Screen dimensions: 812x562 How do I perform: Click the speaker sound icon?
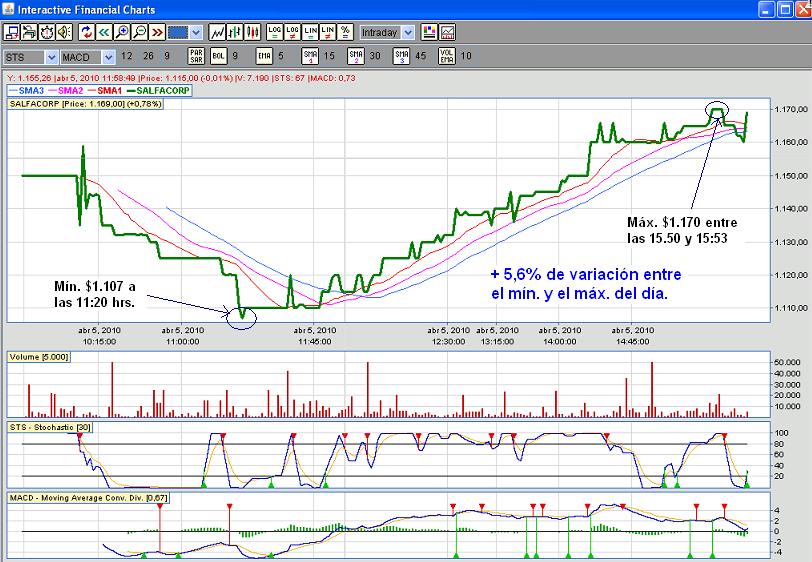pos(65,32)
